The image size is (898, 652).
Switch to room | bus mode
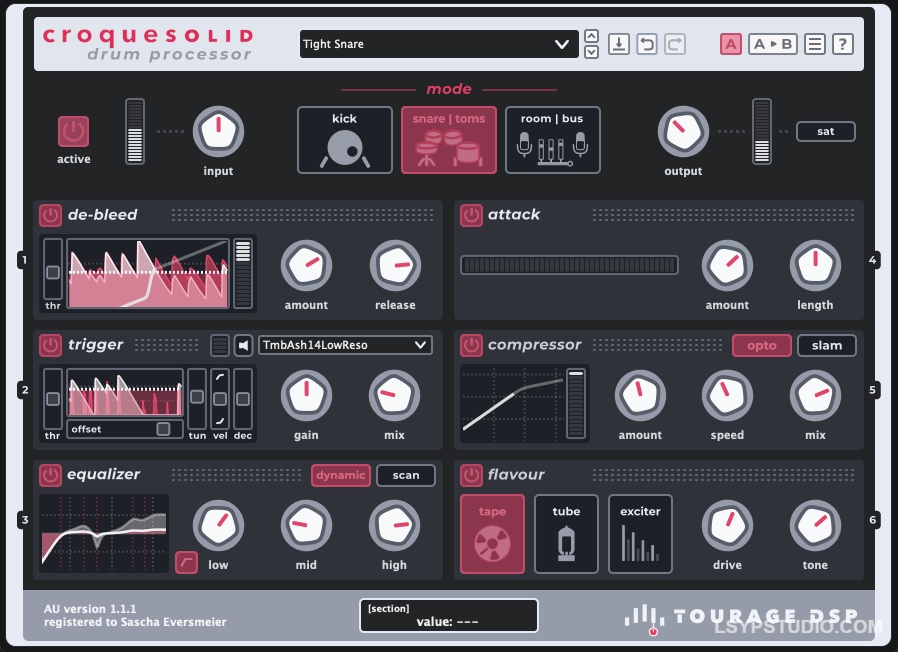point(552,139)
